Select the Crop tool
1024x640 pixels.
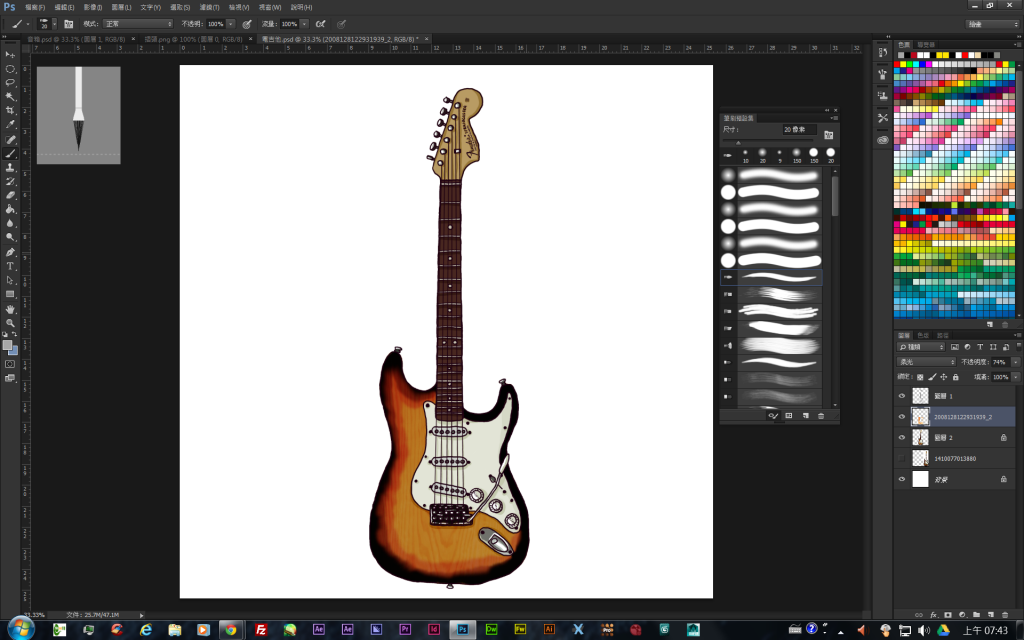pos(10,110)
